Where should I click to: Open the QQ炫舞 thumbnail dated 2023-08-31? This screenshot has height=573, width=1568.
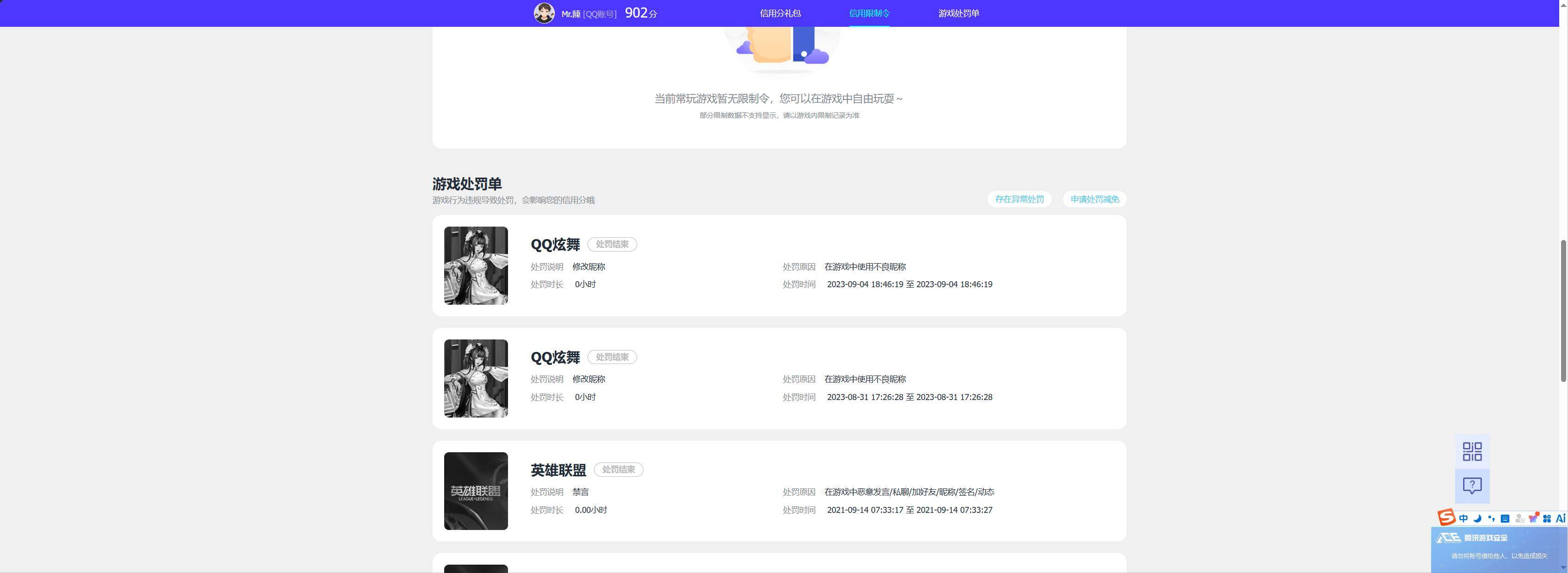[x=475, y=378]
